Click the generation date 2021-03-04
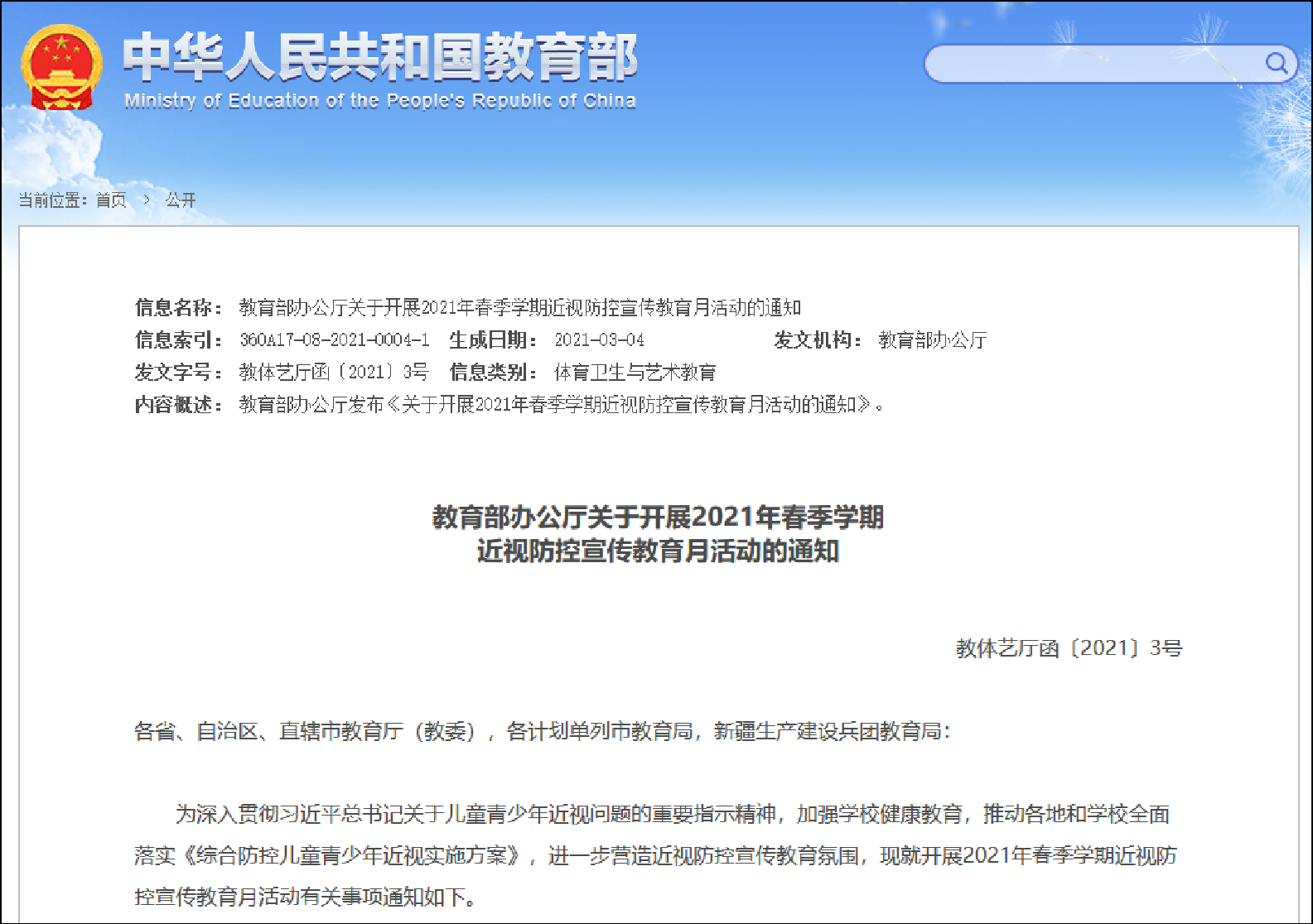The image size is (1313, 924). (x=599, y=340)
